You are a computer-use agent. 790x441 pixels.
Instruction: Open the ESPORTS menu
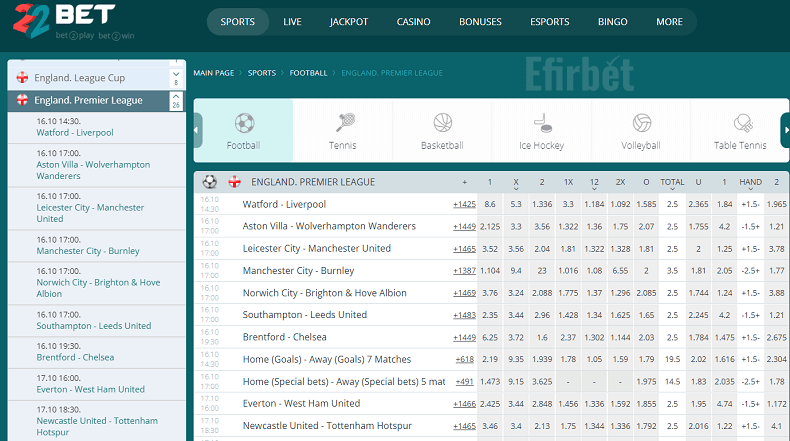pos(550,22)
